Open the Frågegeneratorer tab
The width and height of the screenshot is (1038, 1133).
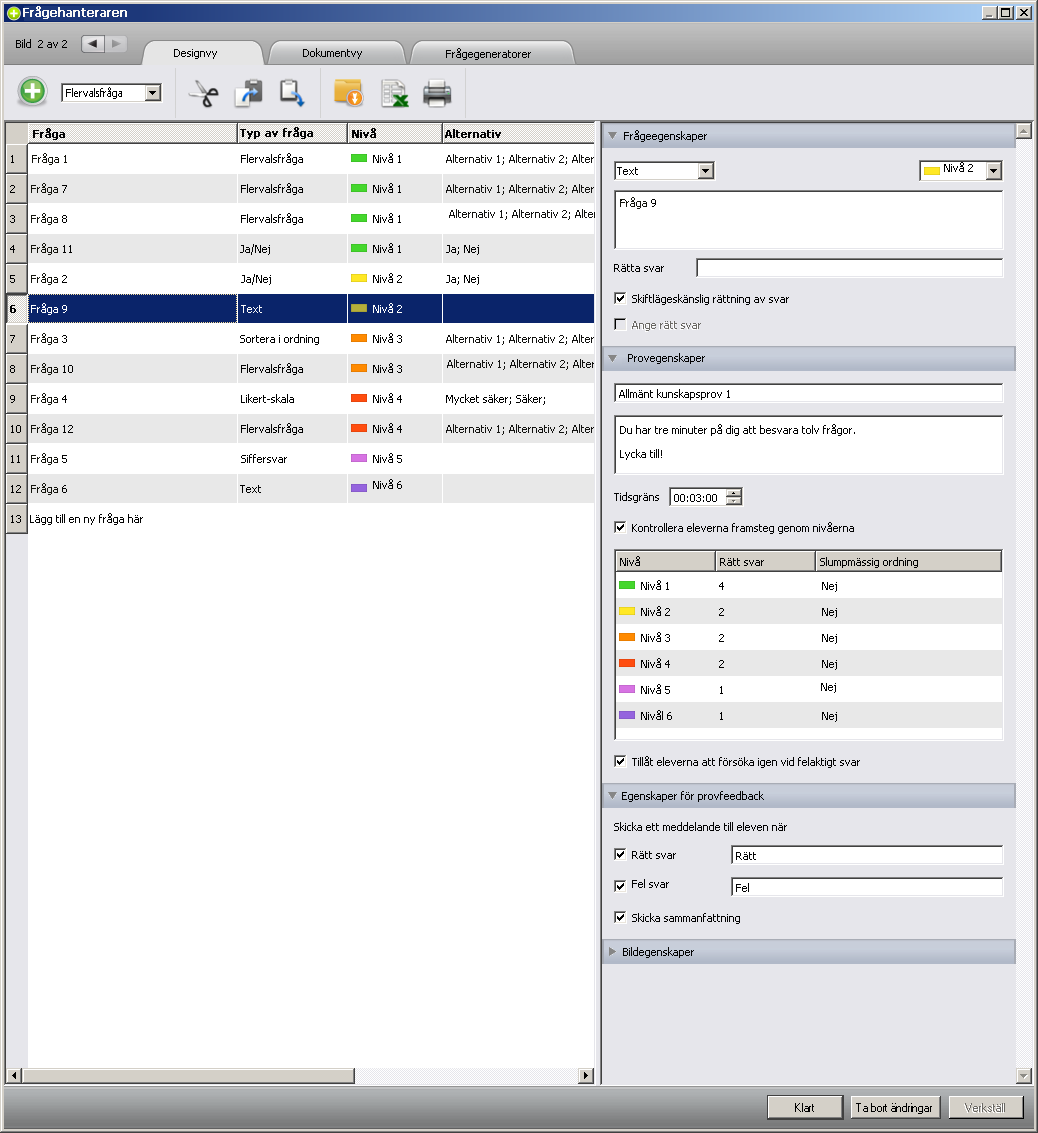tap(488, 53)
